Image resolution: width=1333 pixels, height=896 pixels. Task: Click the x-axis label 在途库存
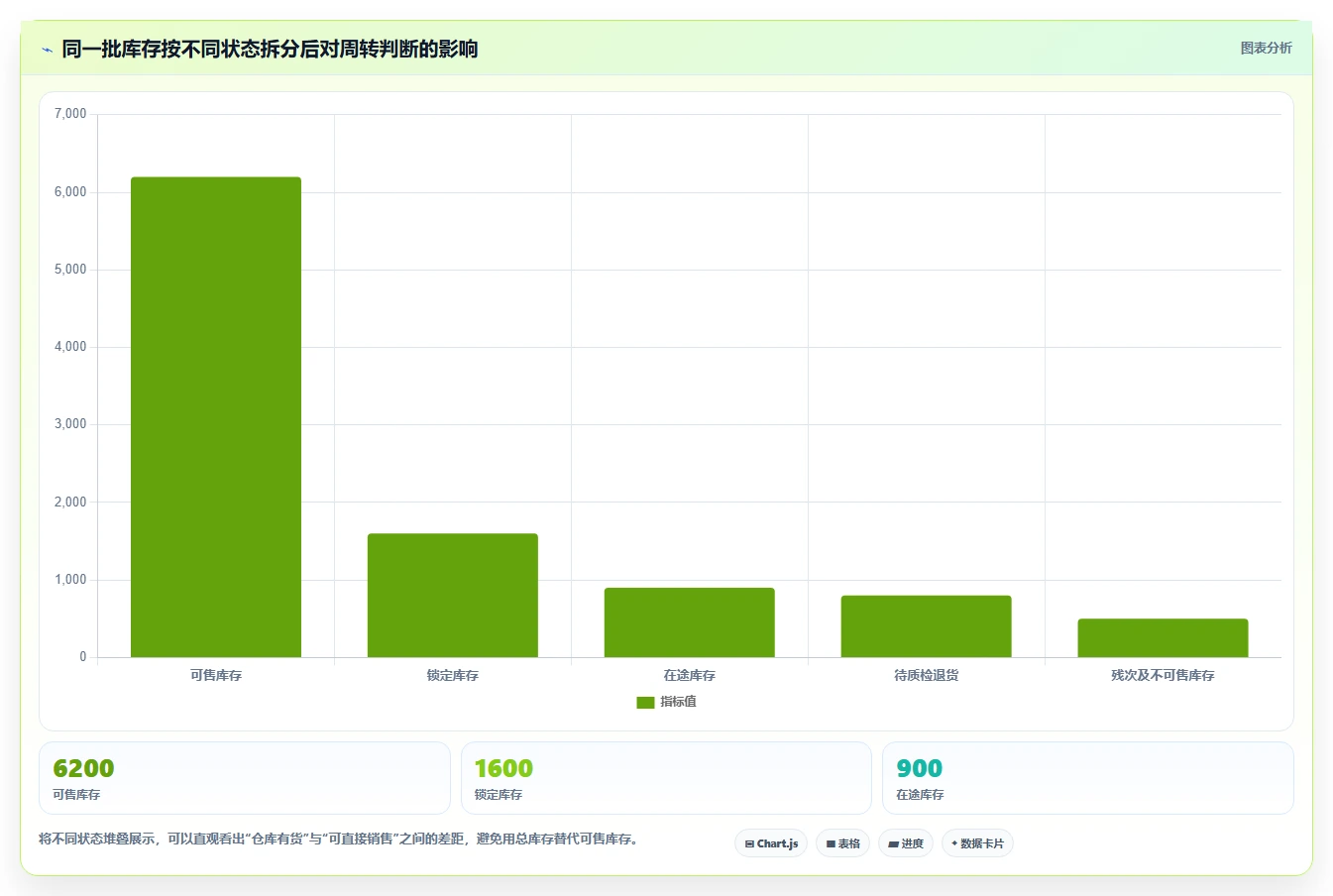click(x=690, y=675)
